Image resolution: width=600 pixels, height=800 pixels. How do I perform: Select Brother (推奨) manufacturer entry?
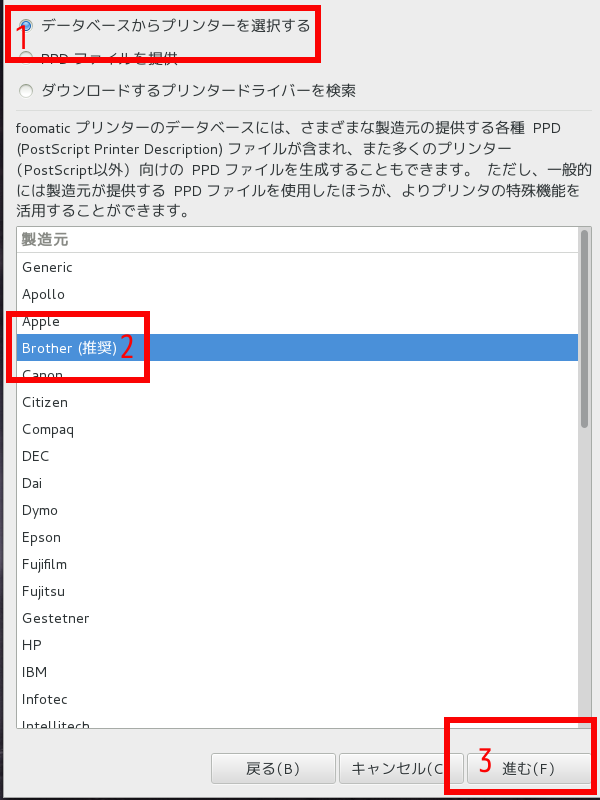click(x=68, y=348)
